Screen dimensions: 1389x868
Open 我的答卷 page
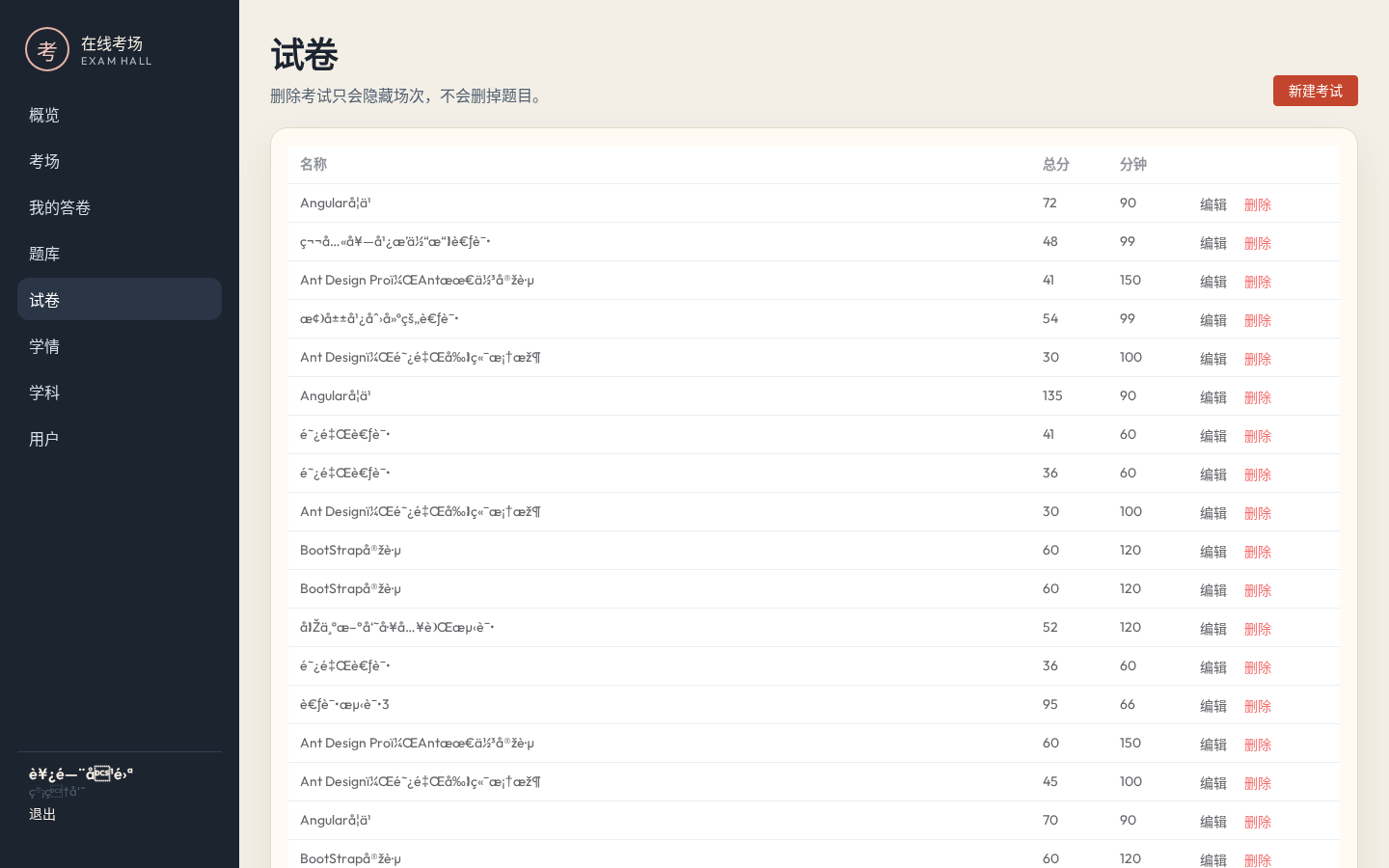pyautogui.click(x=120, y=207)
